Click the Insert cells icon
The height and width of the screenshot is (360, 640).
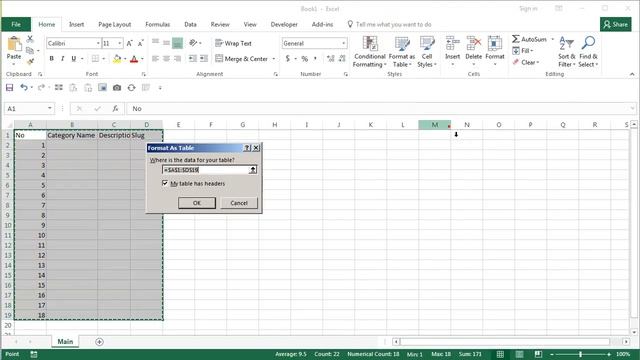452,43
